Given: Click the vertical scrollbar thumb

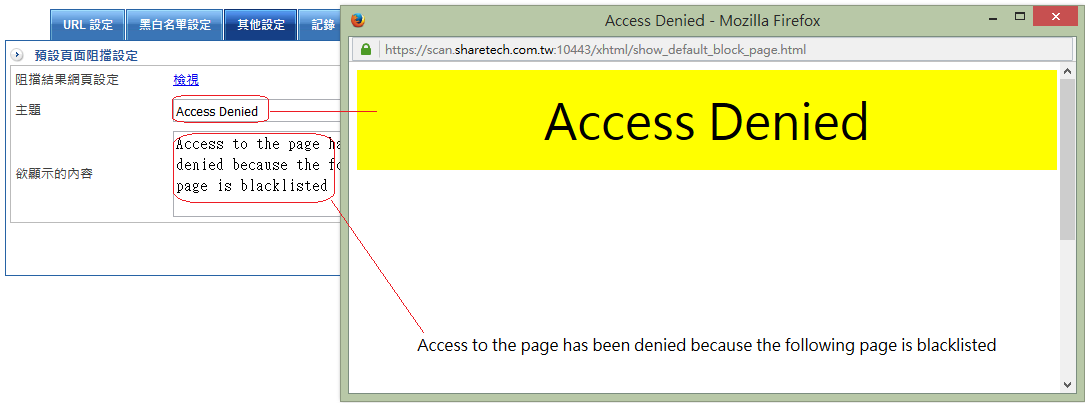Looking at the screenshot, I should pyautogui.click(x=1067, y=160).
